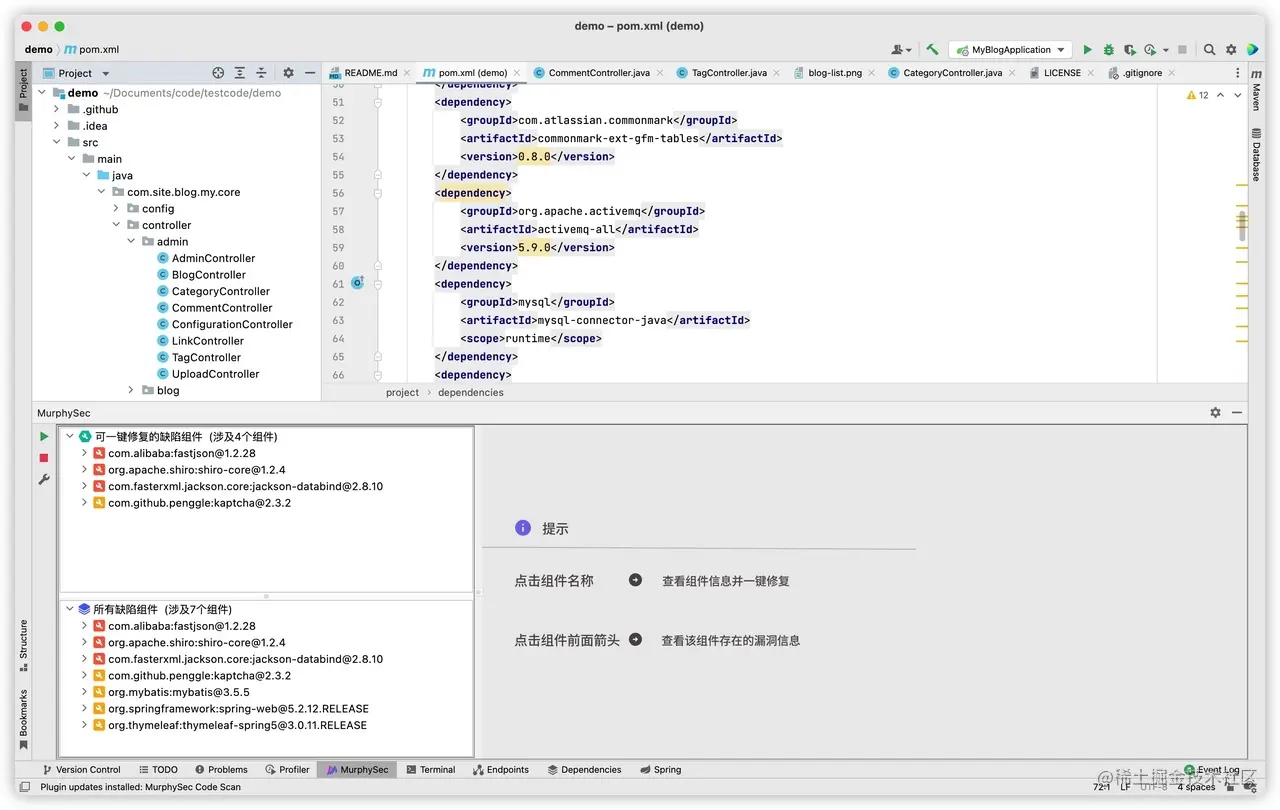Click the editor vertical scrollbar thumb
The height and width of the screenshot is (810, 1280).
(x=1242, y=226)
